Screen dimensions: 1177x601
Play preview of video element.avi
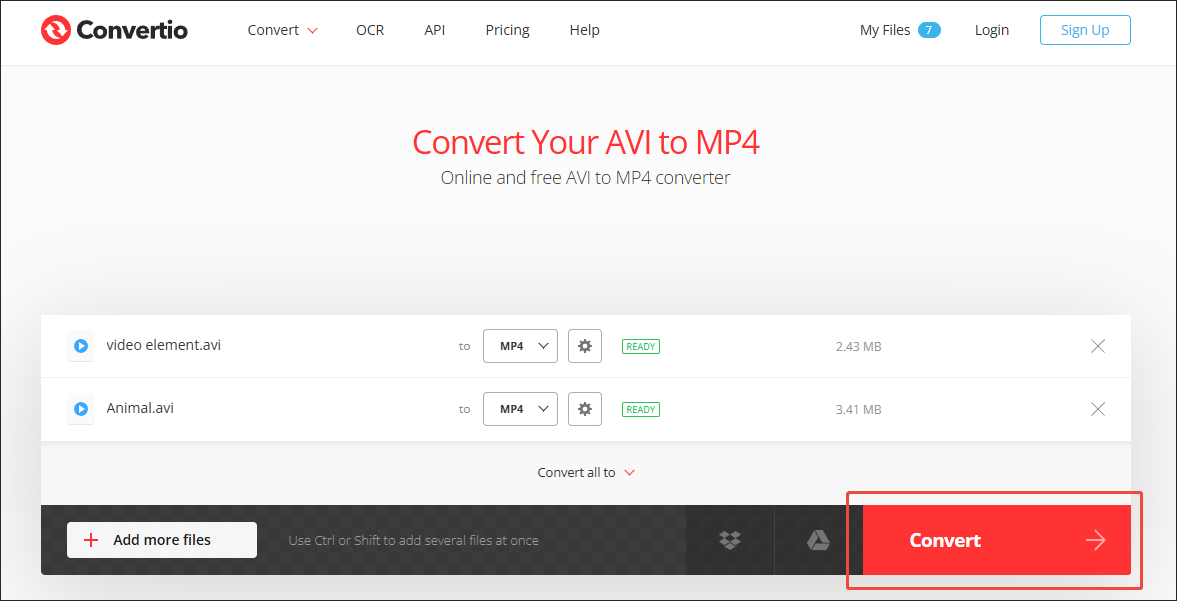coord(80,346)
